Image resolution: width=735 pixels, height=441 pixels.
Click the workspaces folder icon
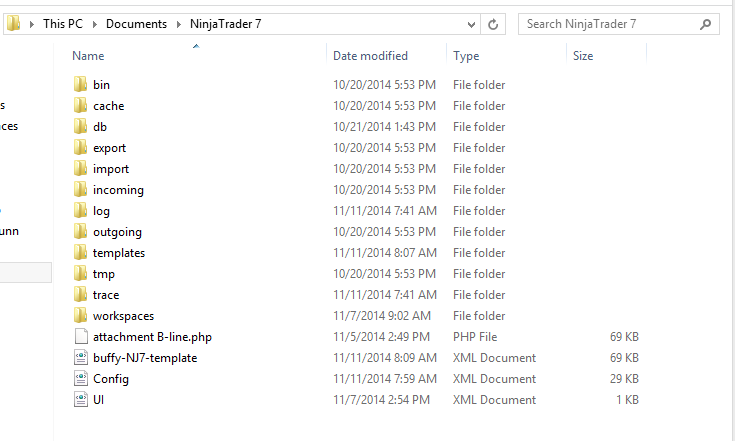[x=81, y=315]
